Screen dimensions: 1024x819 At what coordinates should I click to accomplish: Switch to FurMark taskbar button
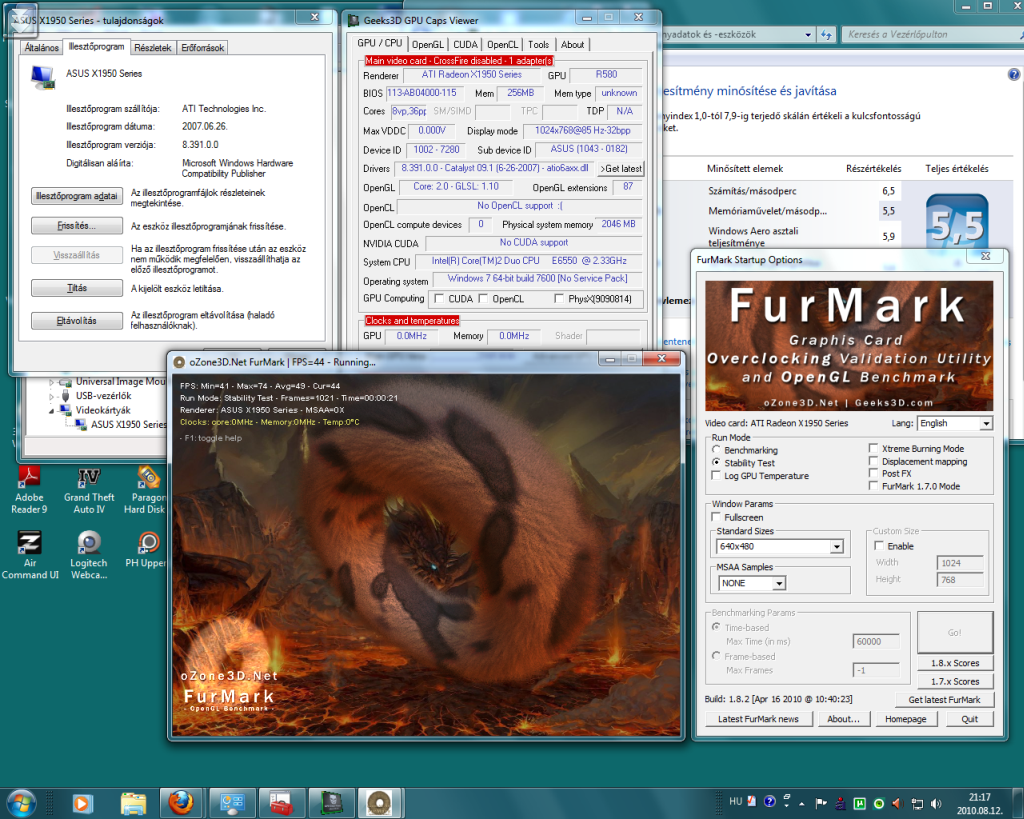point(380,803)
